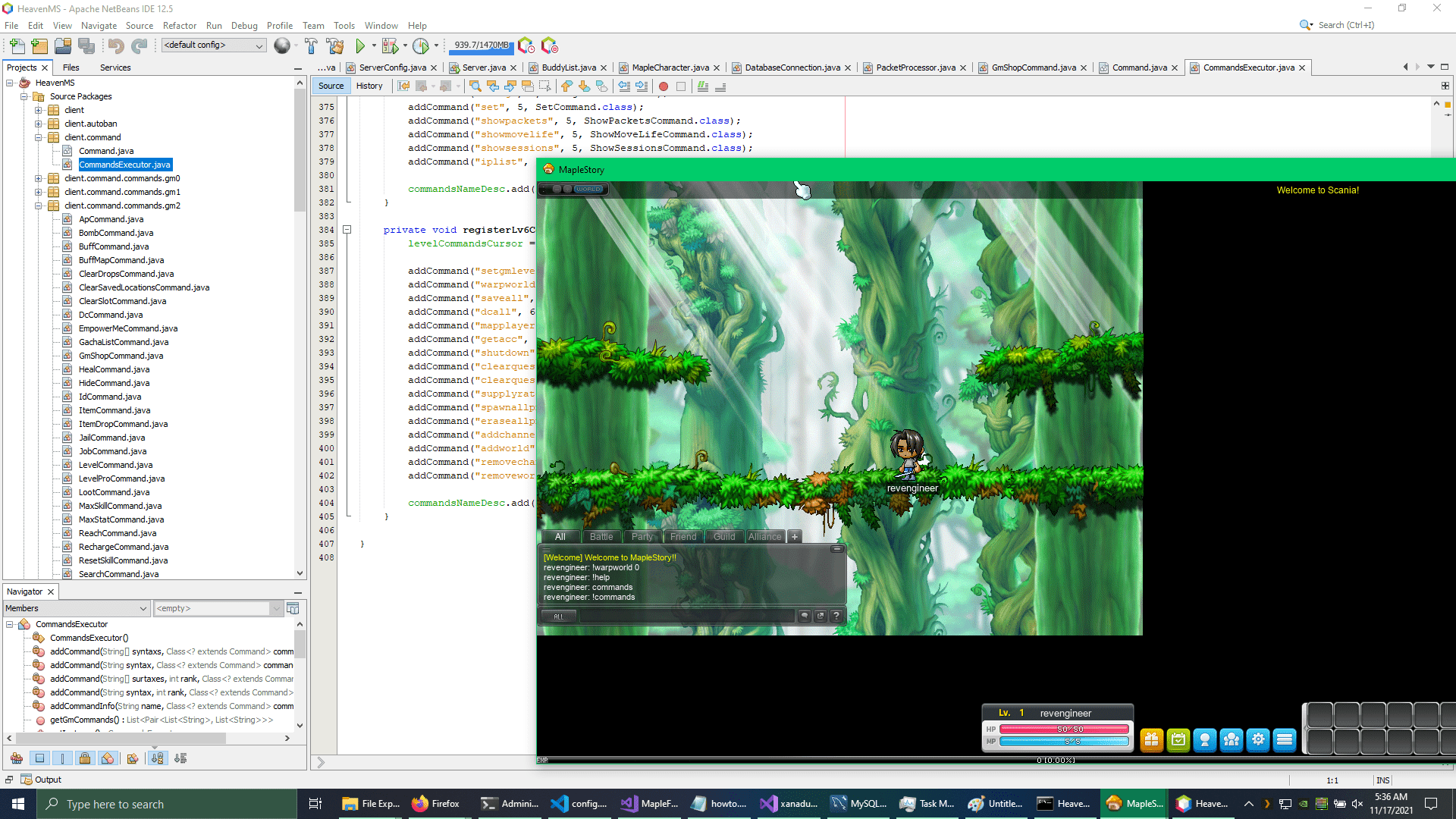Click the Output window button

point(41,780)
